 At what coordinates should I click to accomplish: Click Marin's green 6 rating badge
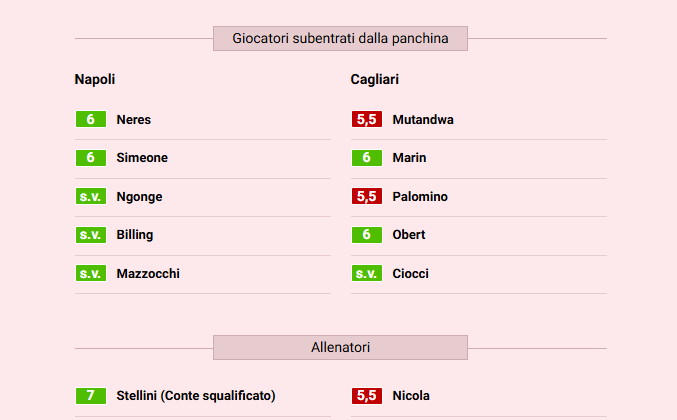pyautogui.click(x=366, y=158)
